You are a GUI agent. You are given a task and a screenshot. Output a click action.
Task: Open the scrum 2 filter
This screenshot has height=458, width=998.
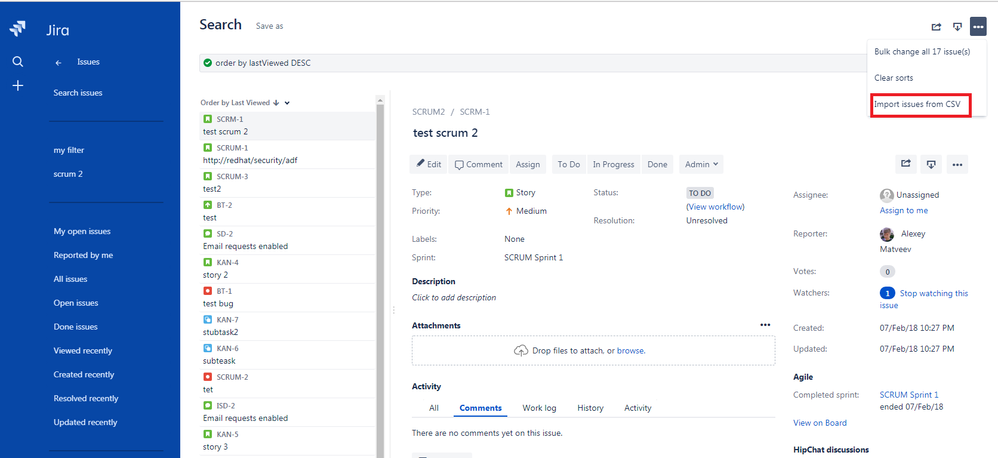68,174
